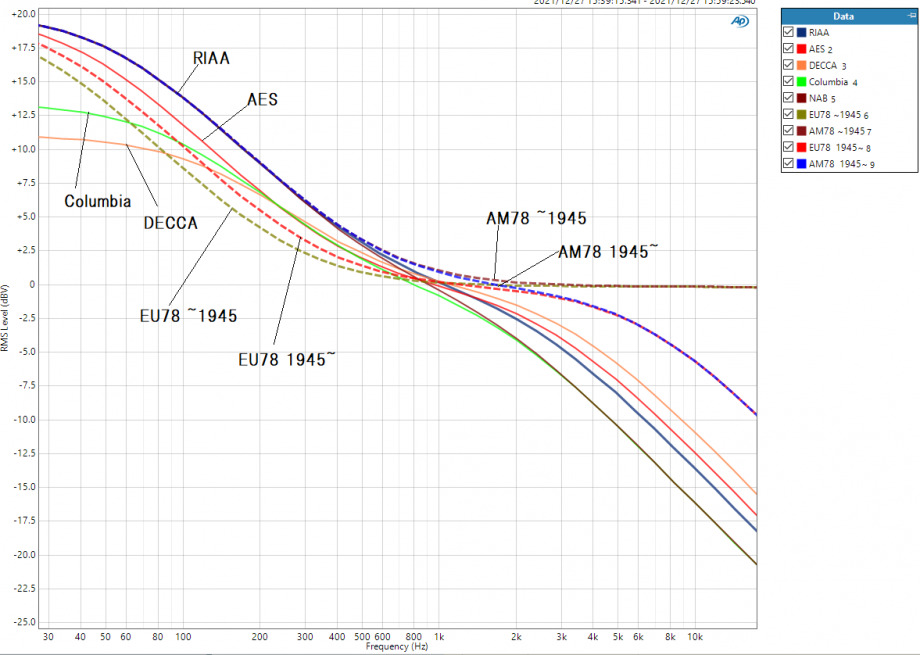The width and height of the screenshot is (920, 655).
Task: Click the AM78 ~1945 annotation on the graph
Action: click(x=536, y=218)
